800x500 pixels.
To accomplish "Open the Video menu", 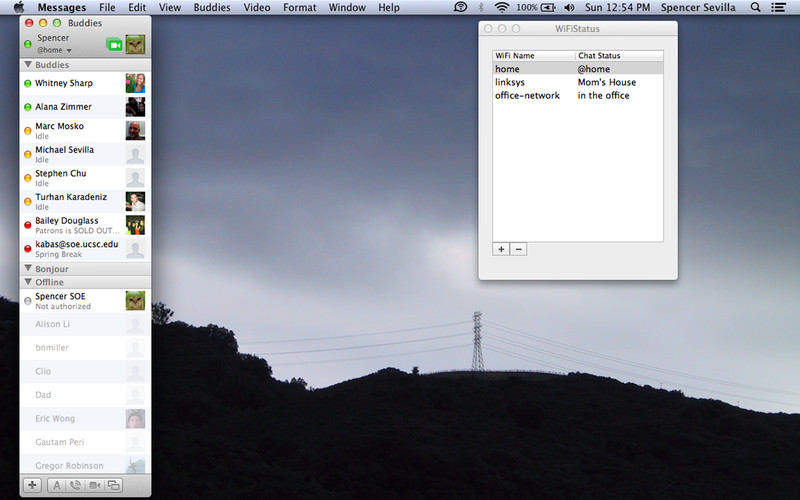I will [257, 7].
